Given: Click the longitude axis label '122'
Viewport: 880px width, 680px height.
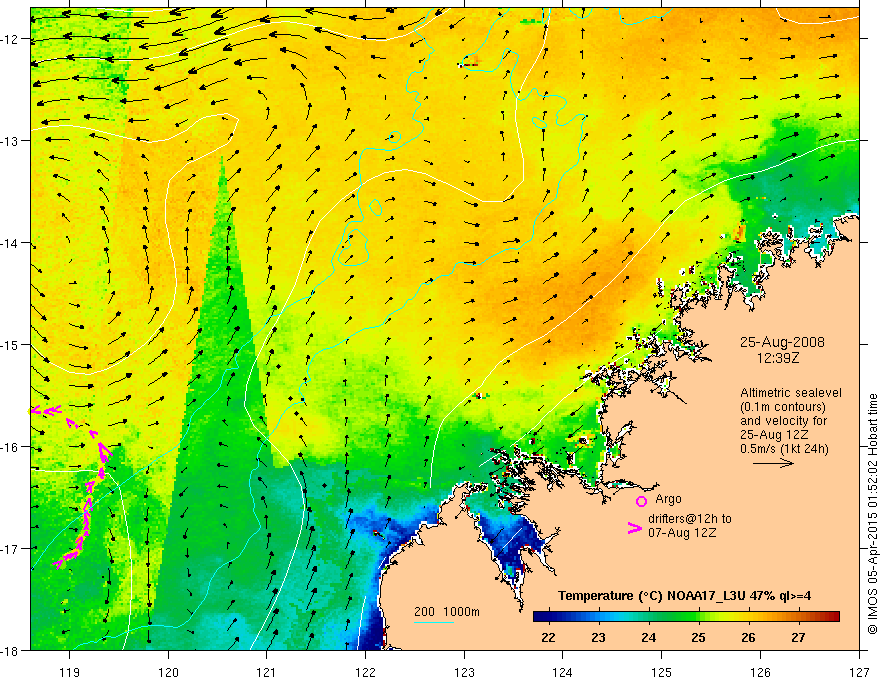Looking at the screenshot, I should (365, 672).
